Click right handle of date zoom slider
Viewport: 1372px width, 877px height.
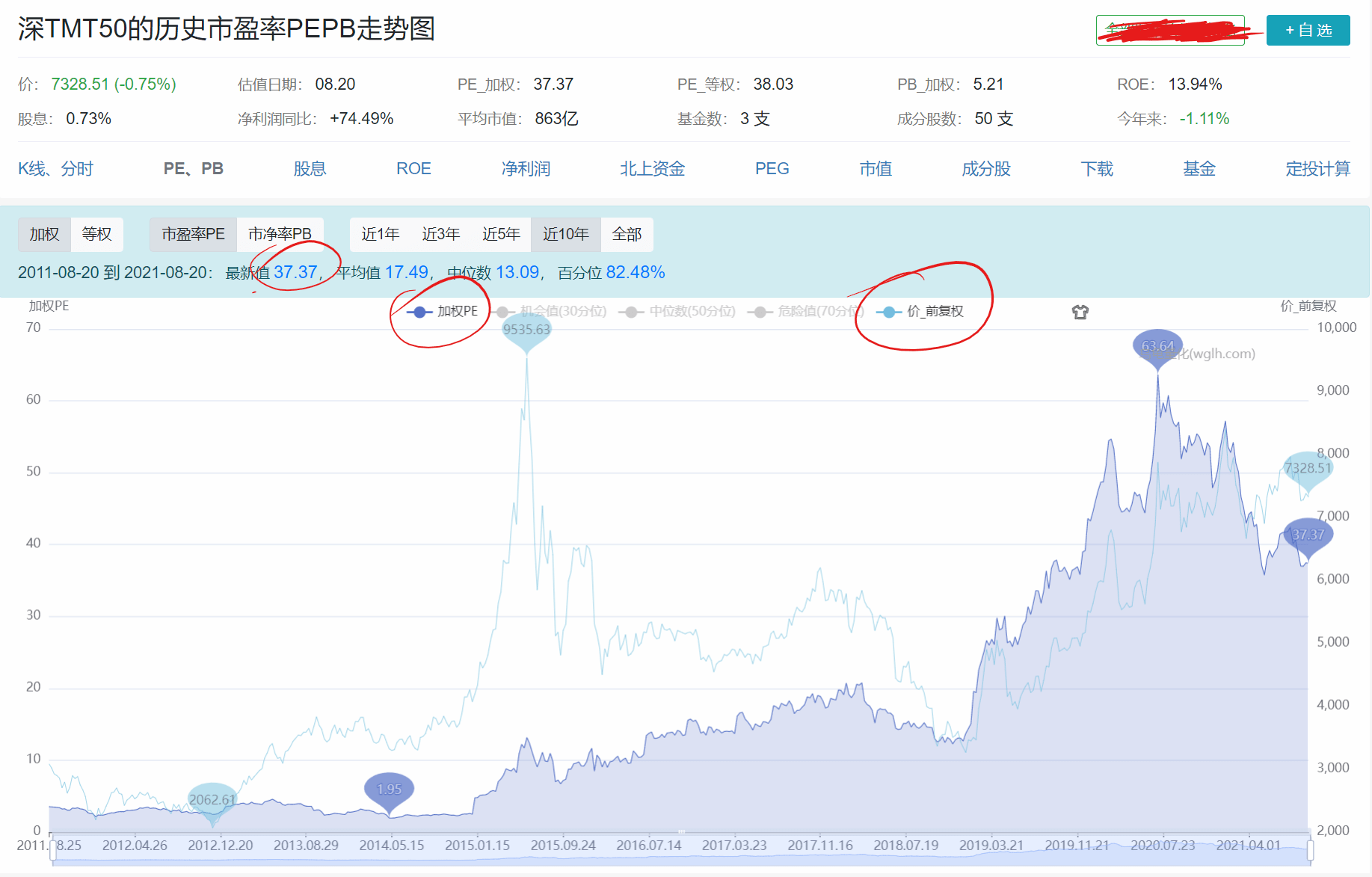click(x=1311, y=850)
